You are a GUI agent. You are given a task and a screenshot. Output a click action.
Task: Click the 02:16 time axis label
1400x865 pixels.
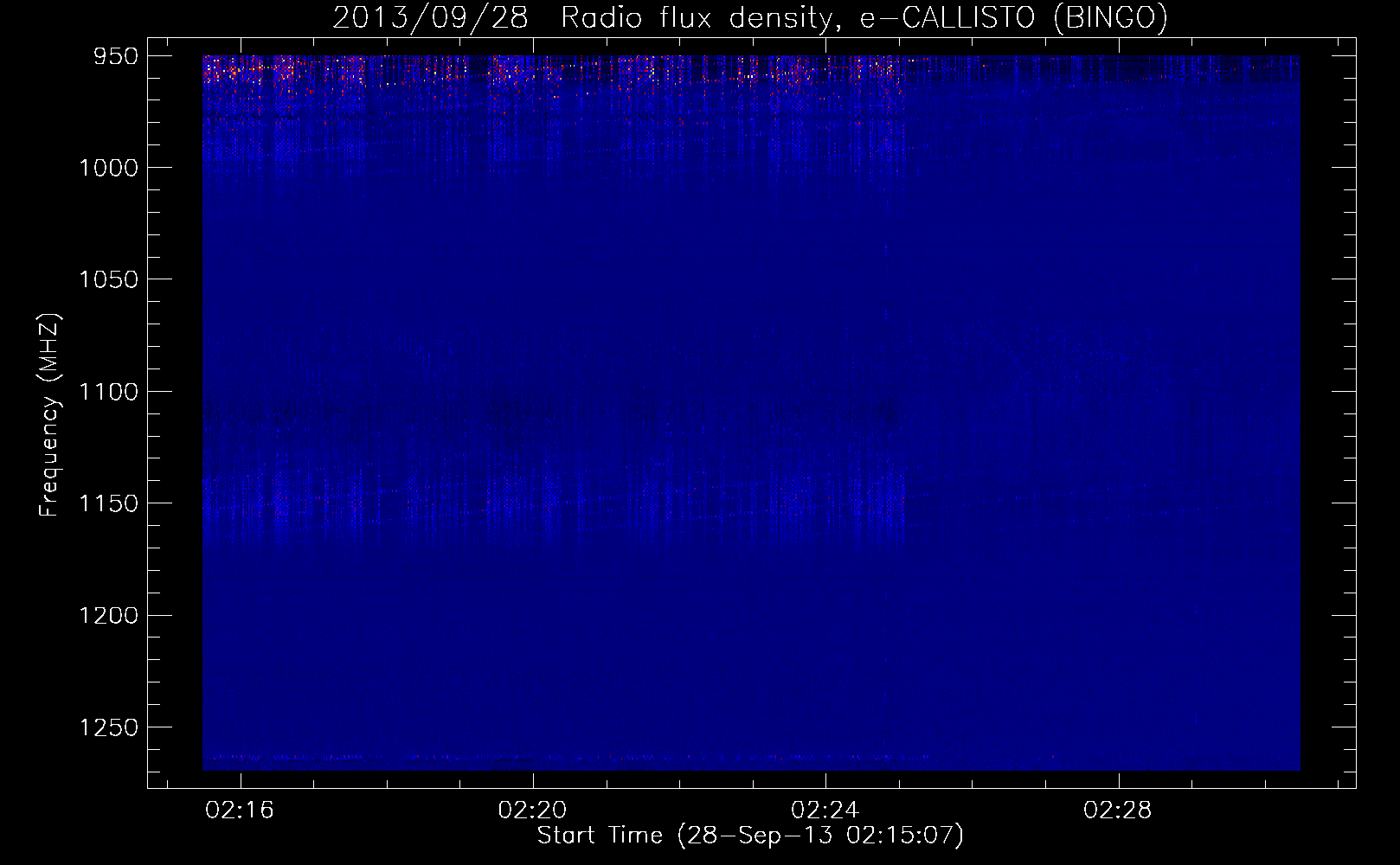click(240, 810)
